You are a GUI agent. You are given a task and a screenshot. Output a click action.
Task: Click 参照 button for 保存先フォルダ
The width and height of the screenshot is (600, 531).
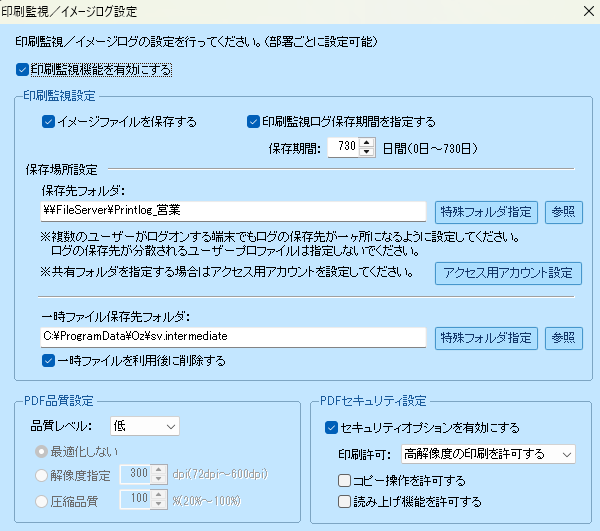564,211
